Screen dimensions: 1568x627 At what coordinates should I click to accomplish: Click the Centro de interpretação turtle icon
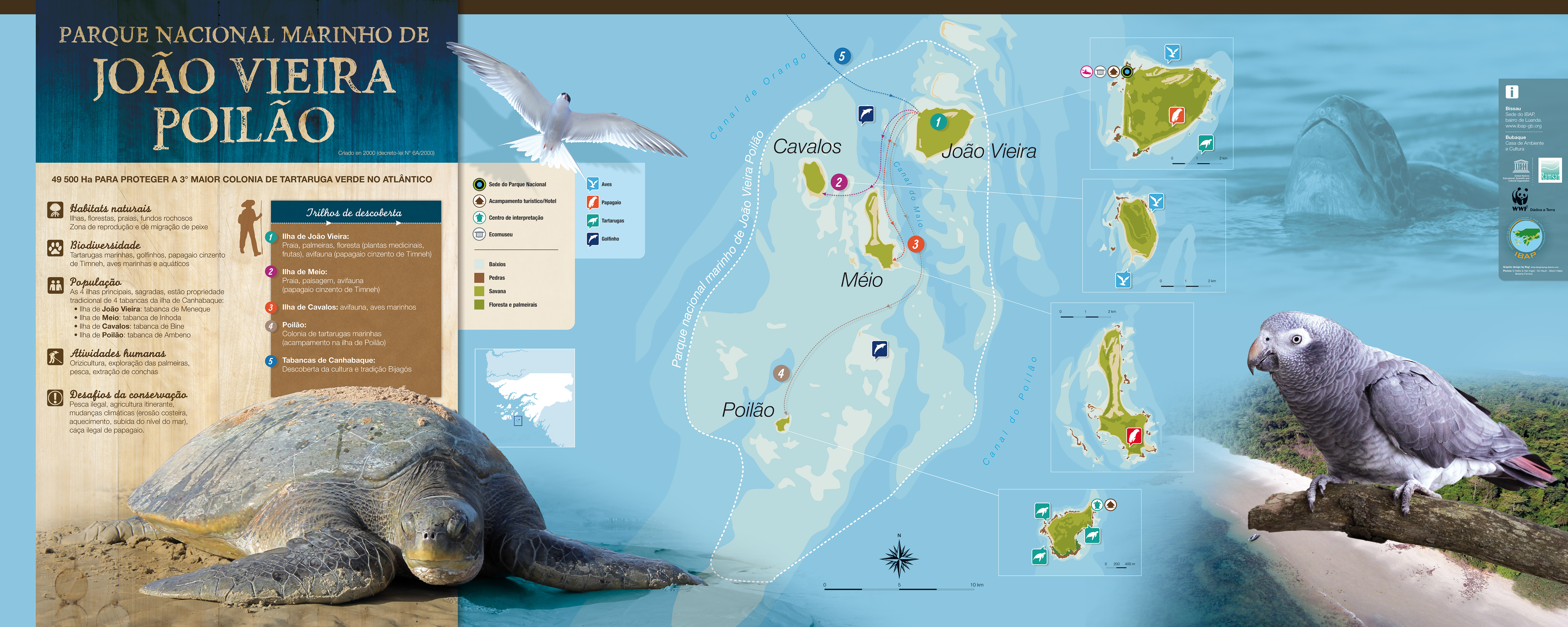coord(479,217)
